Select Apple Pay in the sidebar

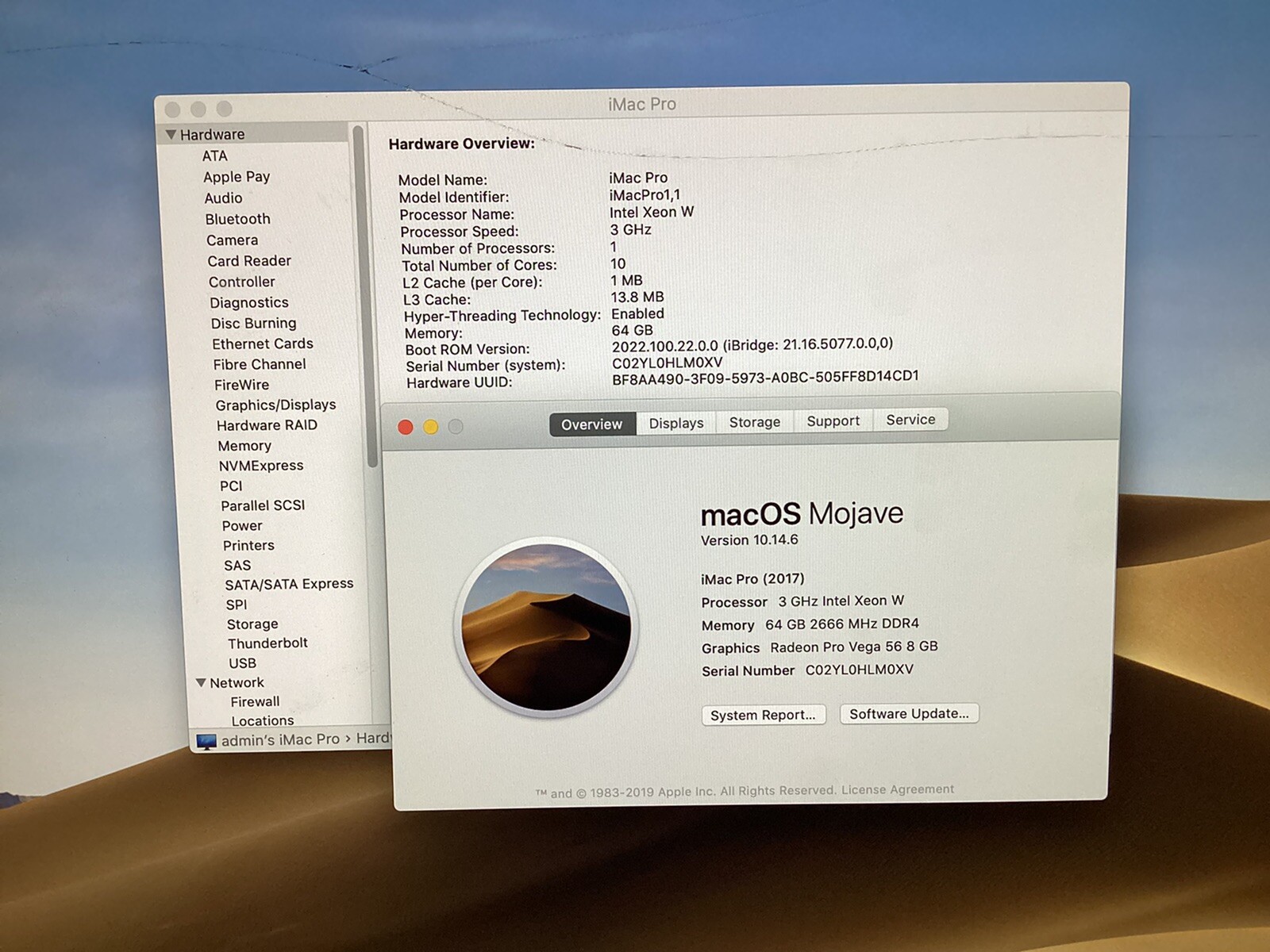pyautogui.click(x=237, y=177)
